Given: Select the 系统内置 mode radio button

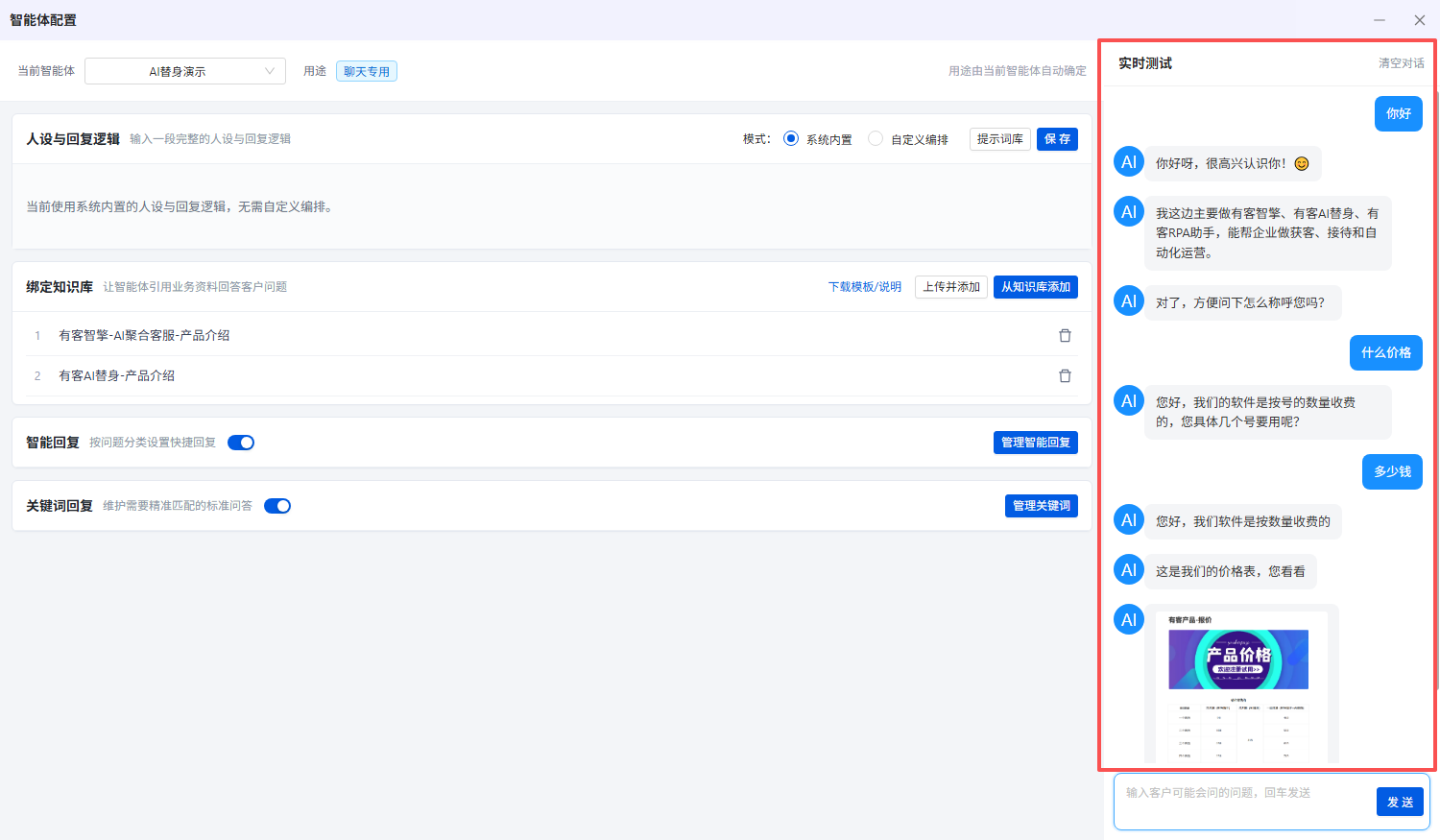Looking at the screenshot, I should pyautogui.click(x=791, y=138).
